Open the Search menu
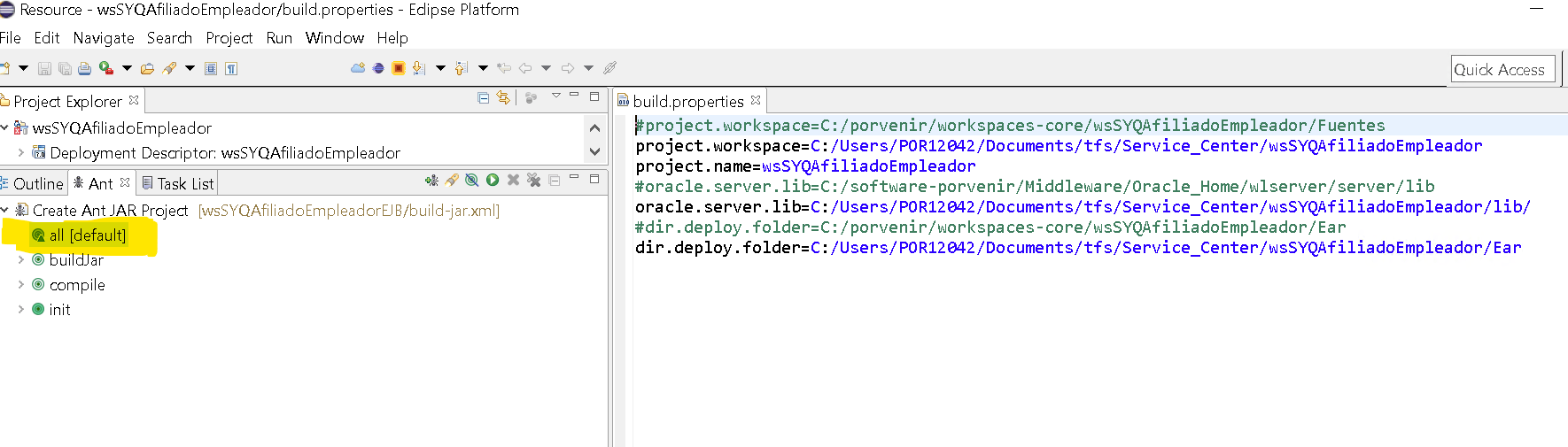 click(169, 38)
